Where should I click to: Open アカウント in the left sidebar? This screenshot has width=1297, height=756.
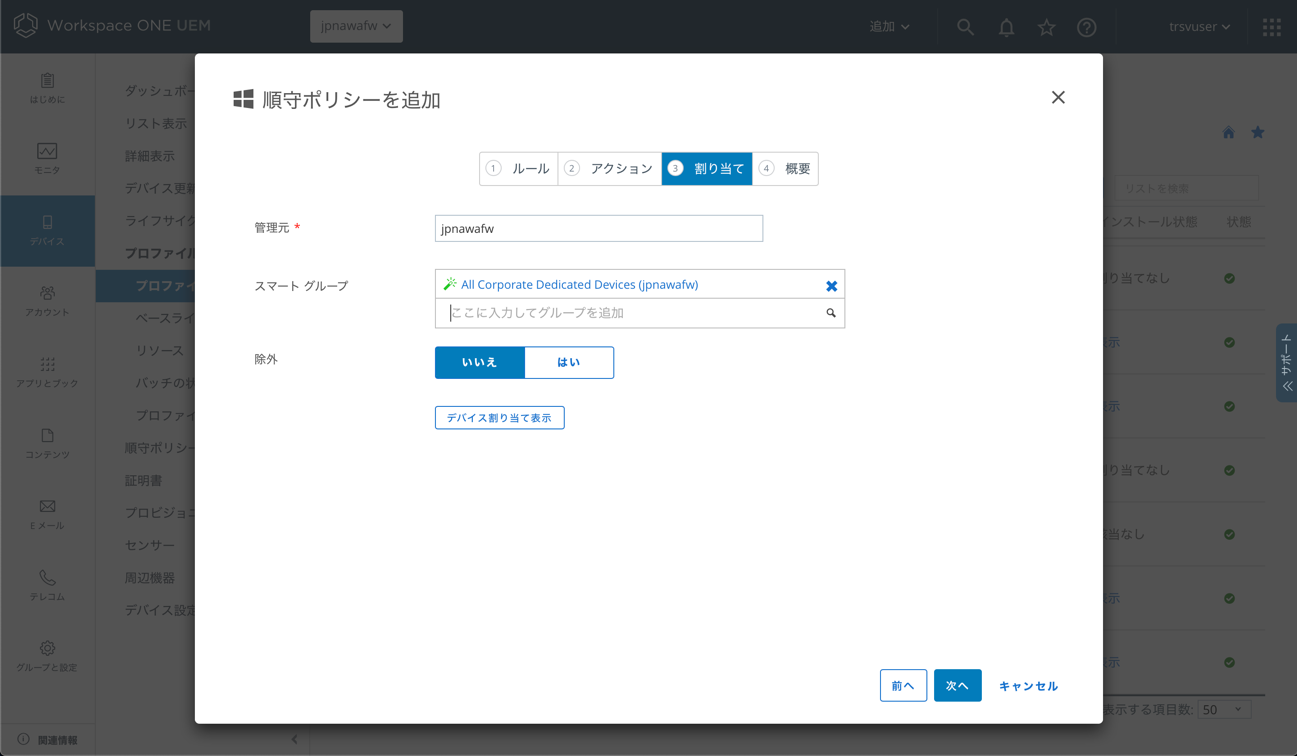[47, 302]
